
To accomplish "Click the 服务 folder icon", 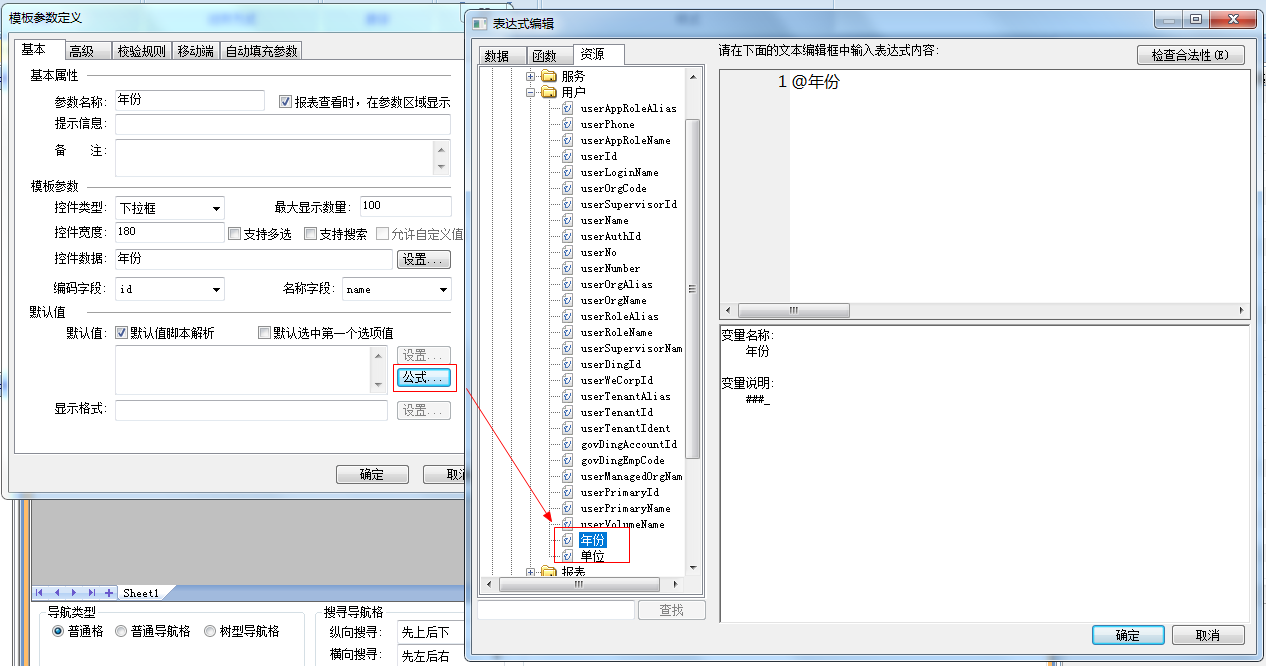I will click(x=548, y=76).
